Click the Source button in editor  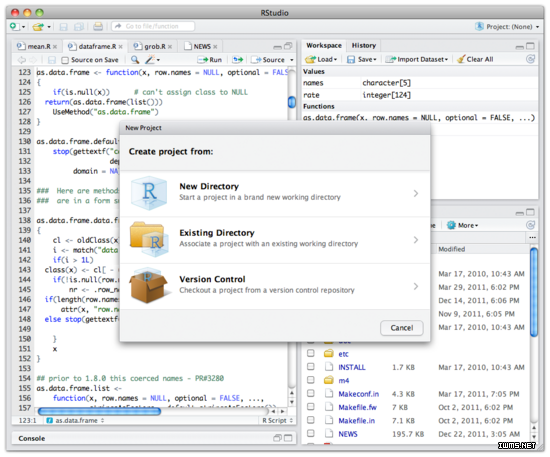pyautogui.click(x=269, y=60)
